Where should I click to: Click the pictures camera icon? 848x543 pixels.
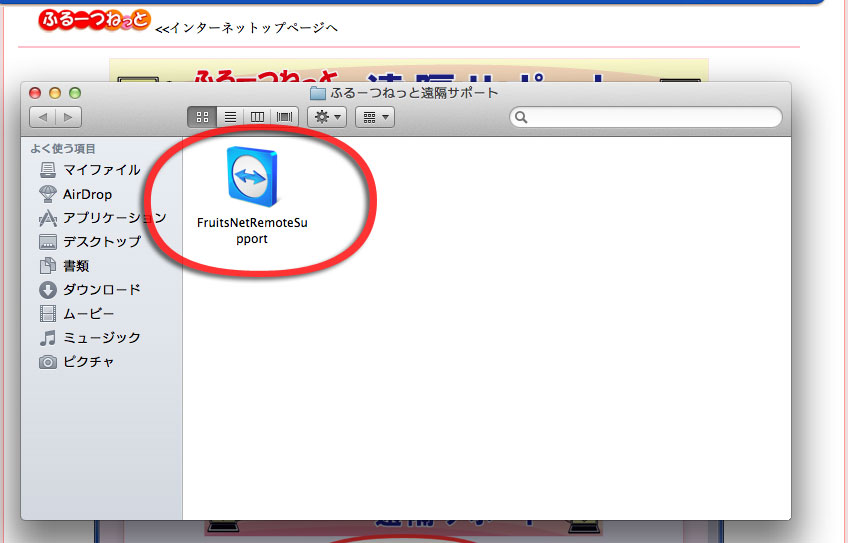click(x=48, y=362)
